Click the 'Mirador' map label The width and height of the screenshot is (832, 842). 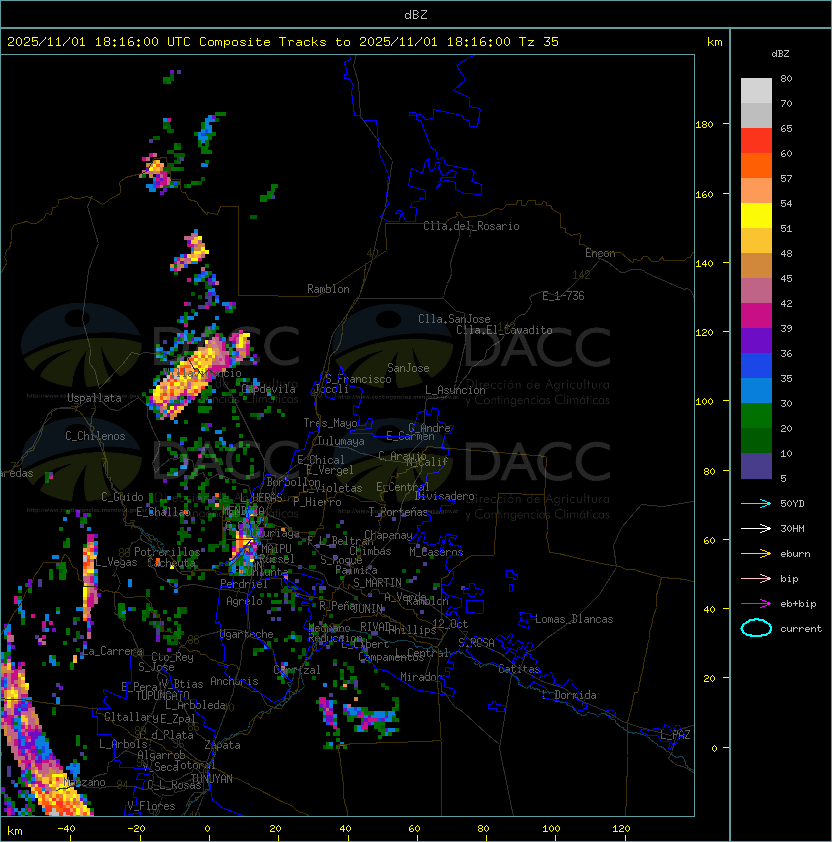(x=421, y=677)
